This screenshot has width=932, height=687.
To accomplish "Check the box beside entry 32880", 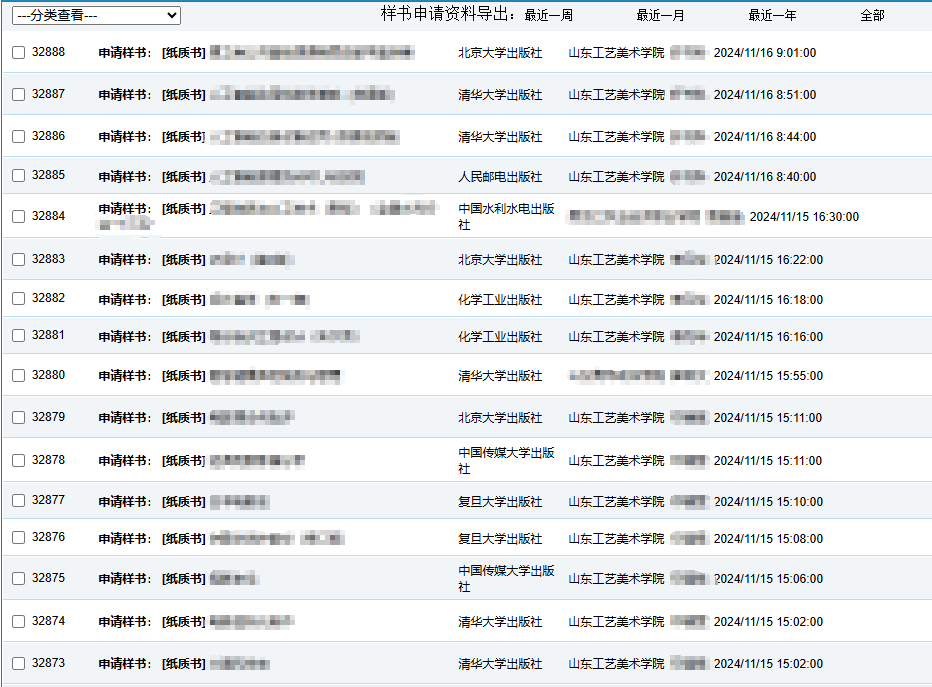I will click(x=19, y=376).
